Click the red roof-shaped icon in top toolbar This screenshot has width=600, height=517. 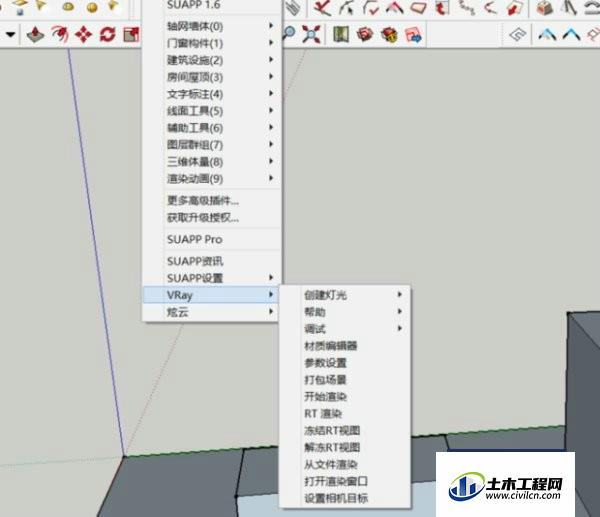395,8
